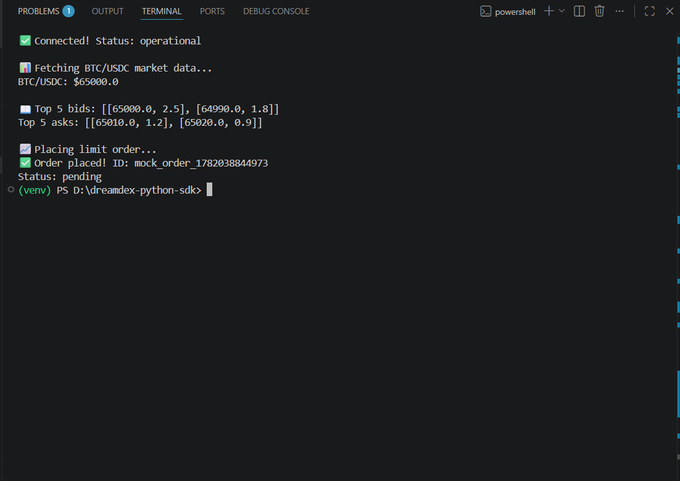
Task: Open the PORTS tab
Action: (212, 11)
